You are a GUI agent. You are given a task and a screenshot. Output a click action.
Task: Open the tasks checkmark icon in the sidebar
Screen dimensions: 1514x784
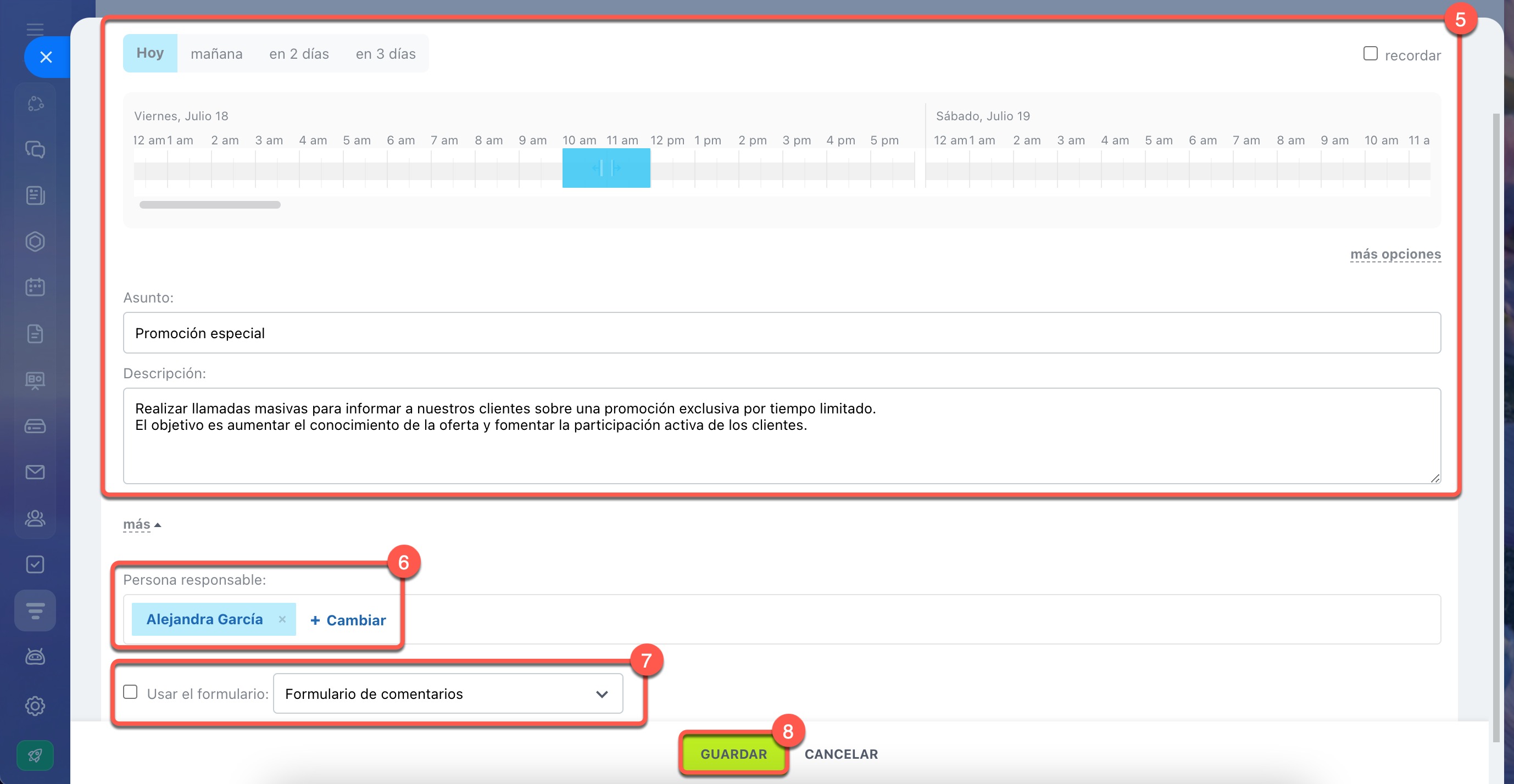pos(35,564)
